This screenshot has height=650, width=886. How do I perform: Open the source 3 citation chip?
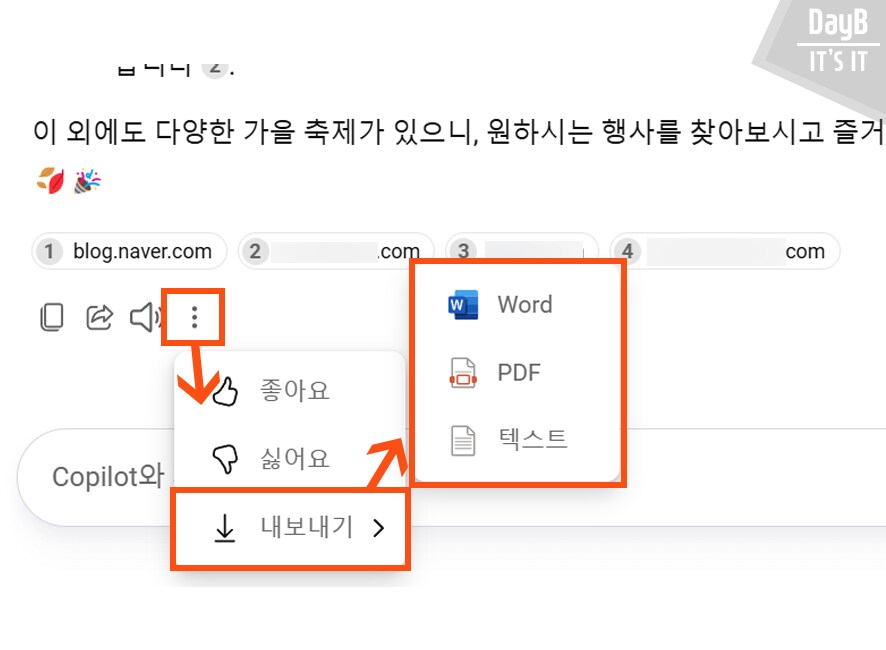pos(522,251)
